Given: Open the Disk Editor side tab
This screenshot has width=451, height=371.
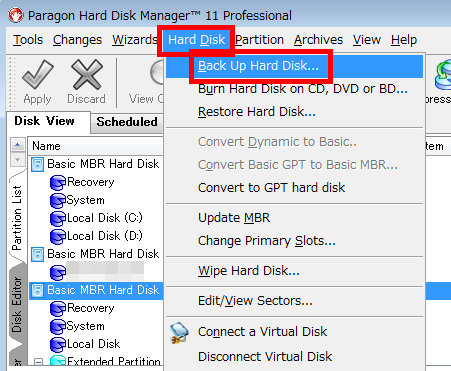Looking at the screenshot, I should (x=17, y=304).
